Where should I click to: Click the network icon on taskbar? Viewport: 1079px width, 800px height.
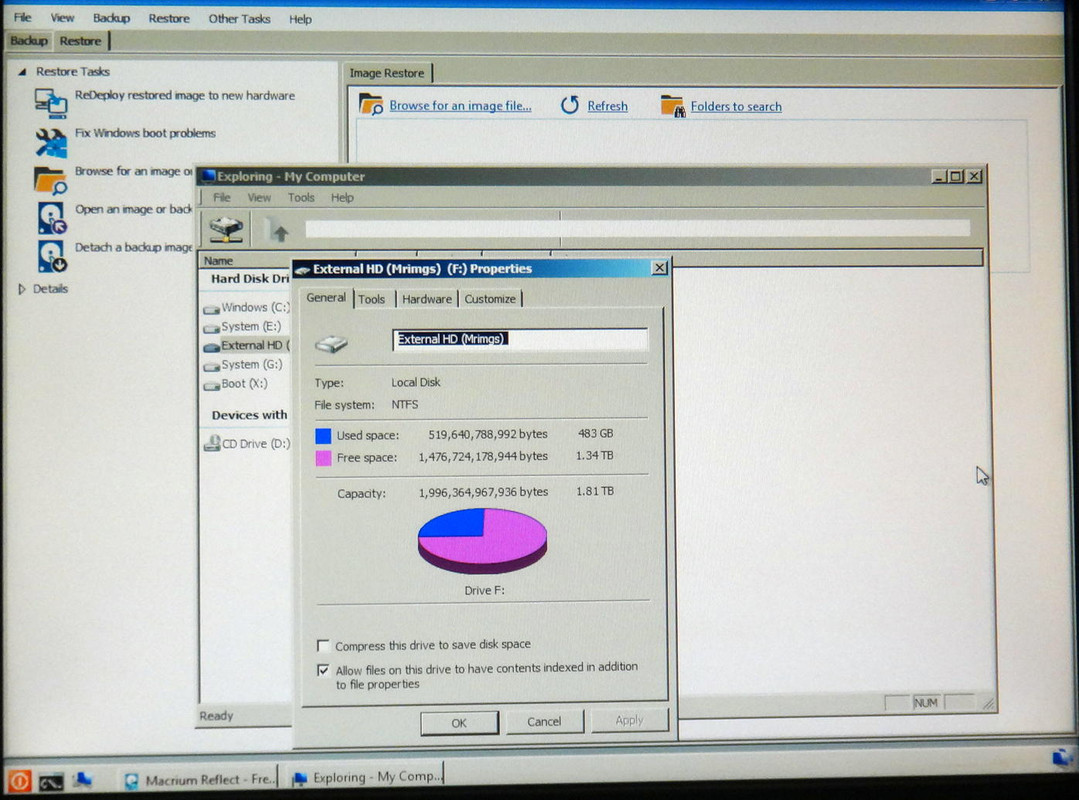pyautogui.click(x=83, y=781)
